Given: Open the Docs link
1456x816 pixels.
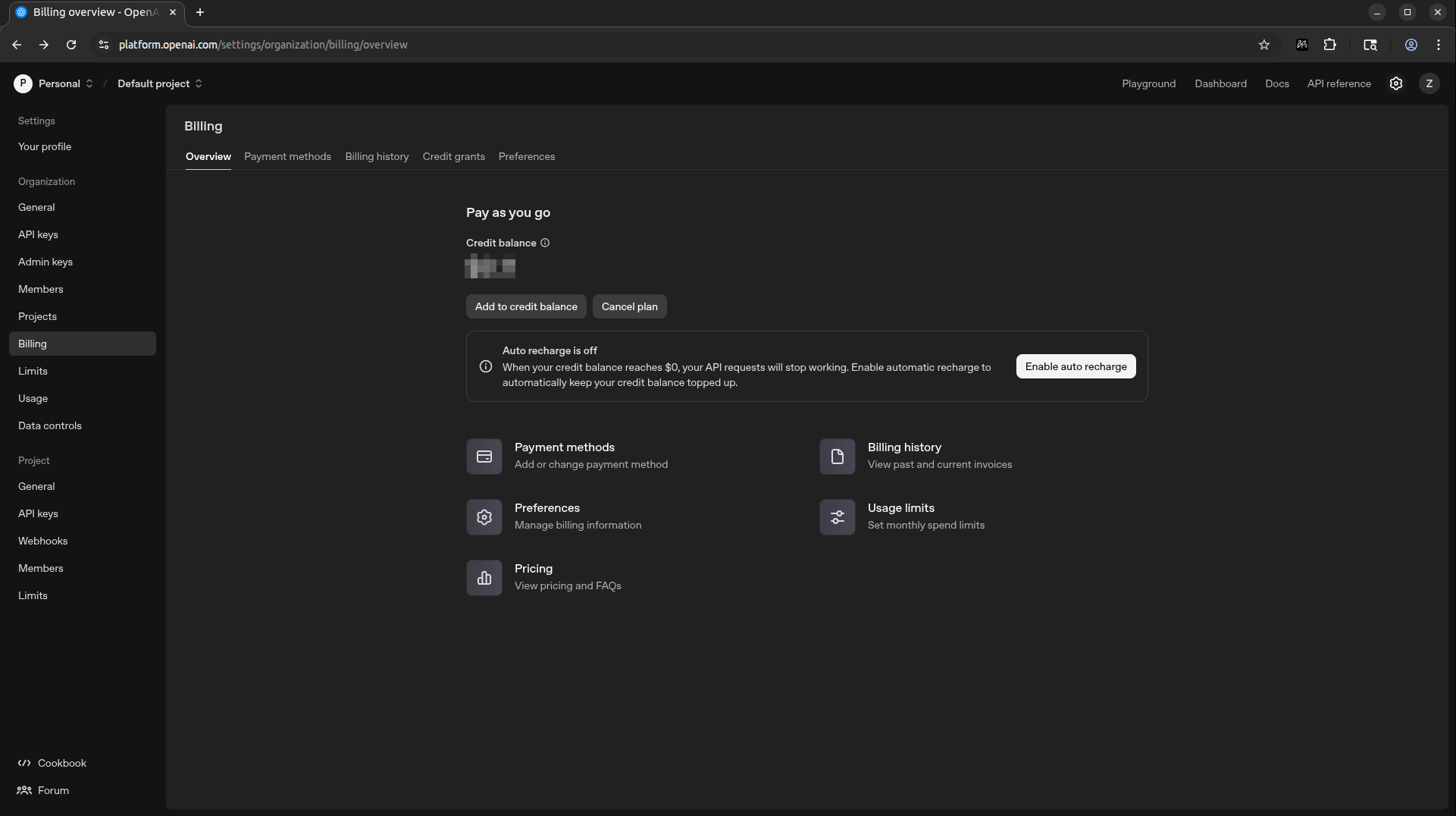Looking at the screenshot, I should 1277,83.
